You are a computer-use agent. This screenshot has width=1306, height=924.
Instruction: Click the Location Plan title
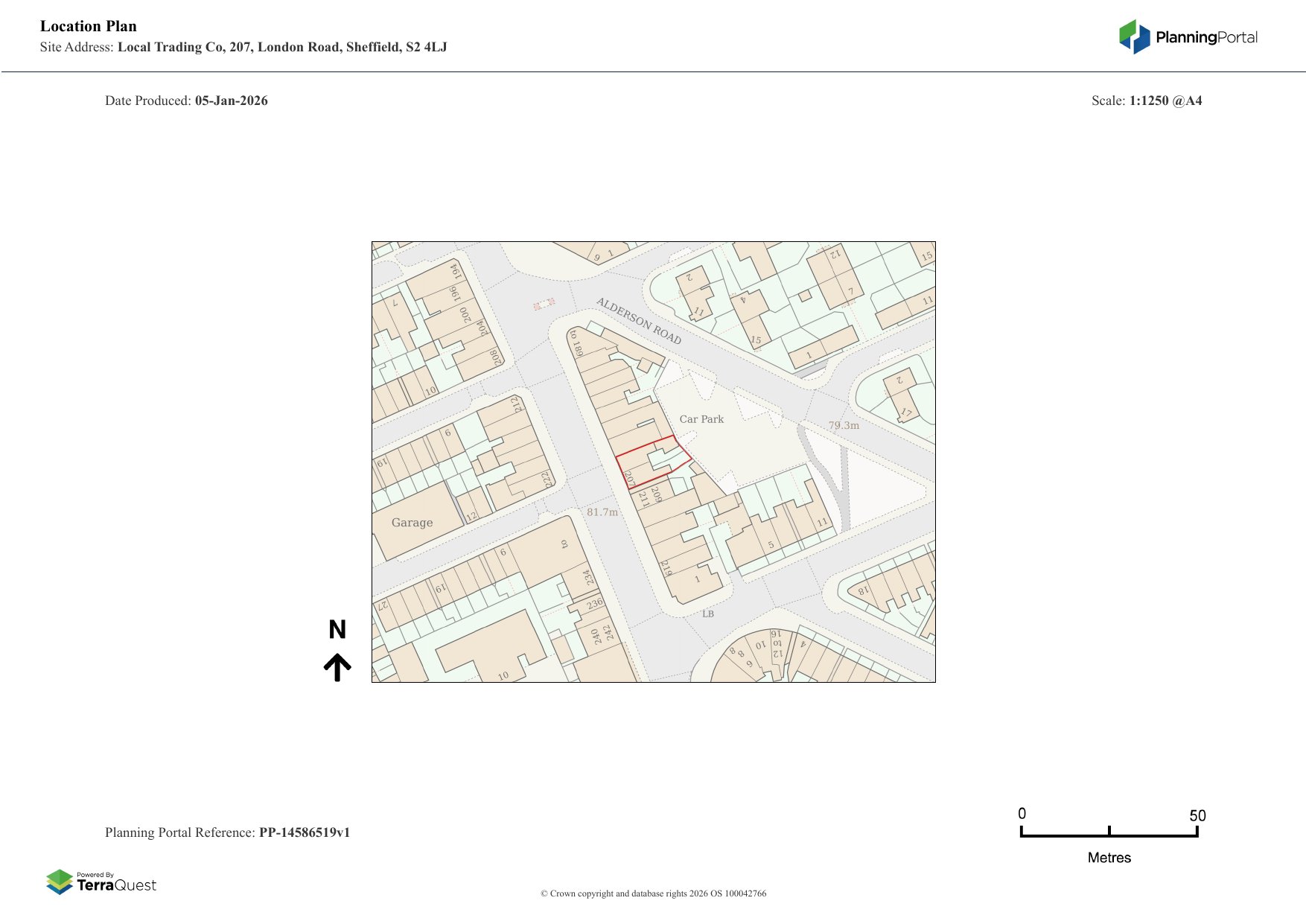89,26
